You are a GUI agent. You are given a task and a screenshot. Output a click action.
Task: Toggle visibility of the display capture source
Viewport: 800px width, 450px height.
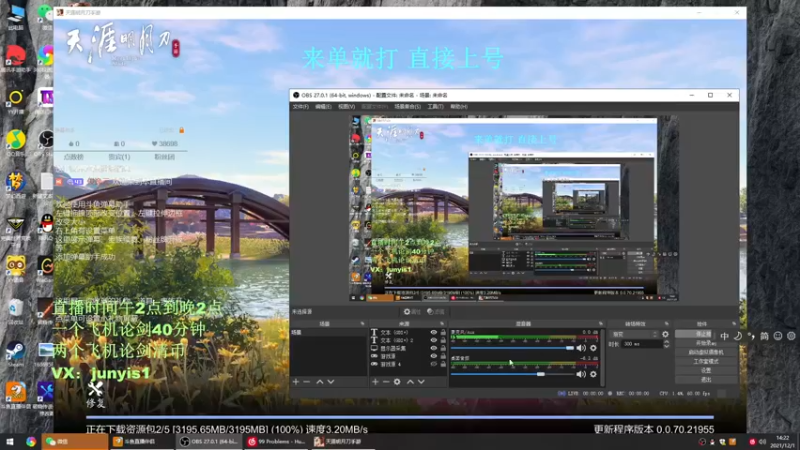(434, 348)
